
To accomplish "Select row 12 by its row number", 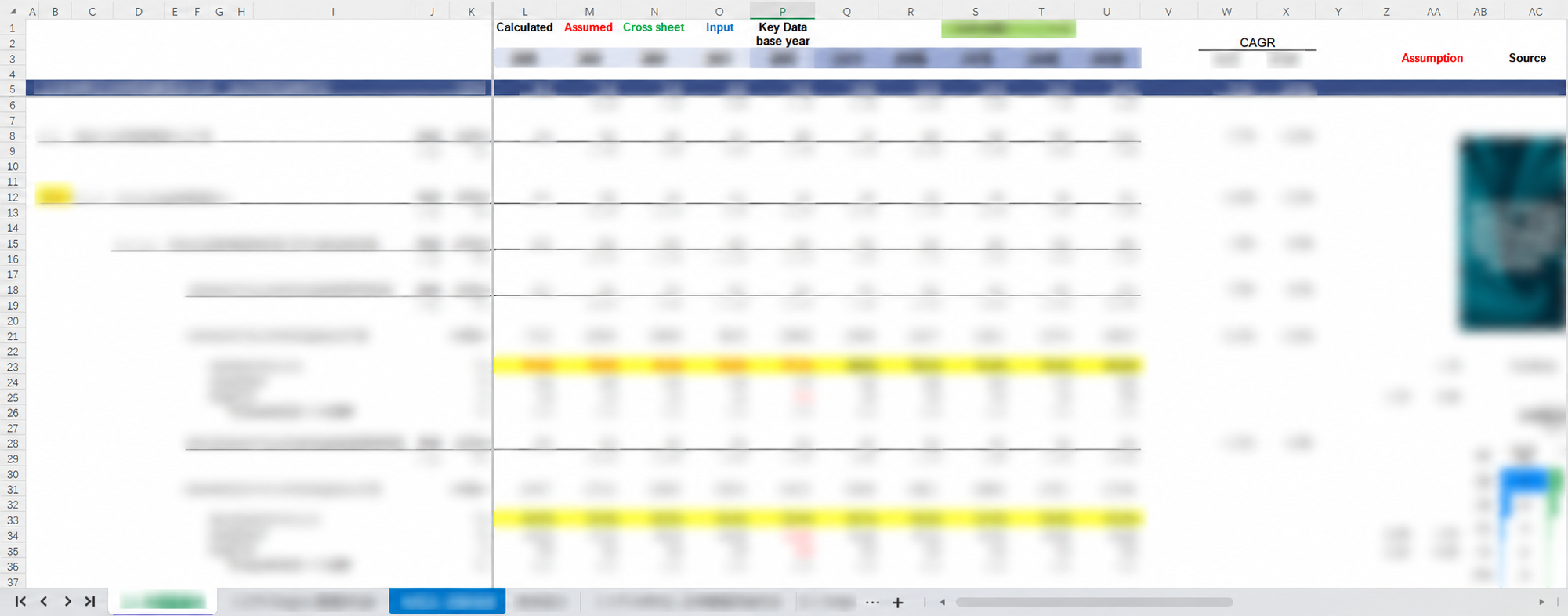I will click(13, 197).
